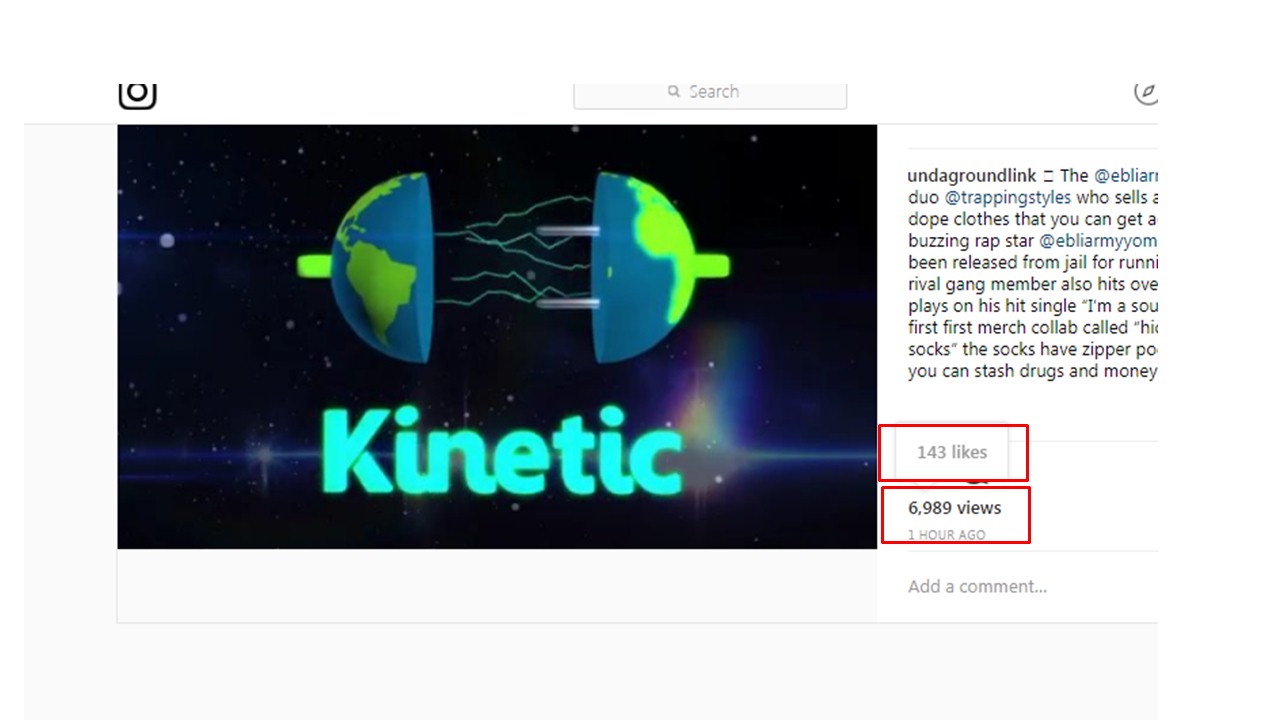Open the undagroundlink profile link
Screen dimensions: 1280x720
972,176
